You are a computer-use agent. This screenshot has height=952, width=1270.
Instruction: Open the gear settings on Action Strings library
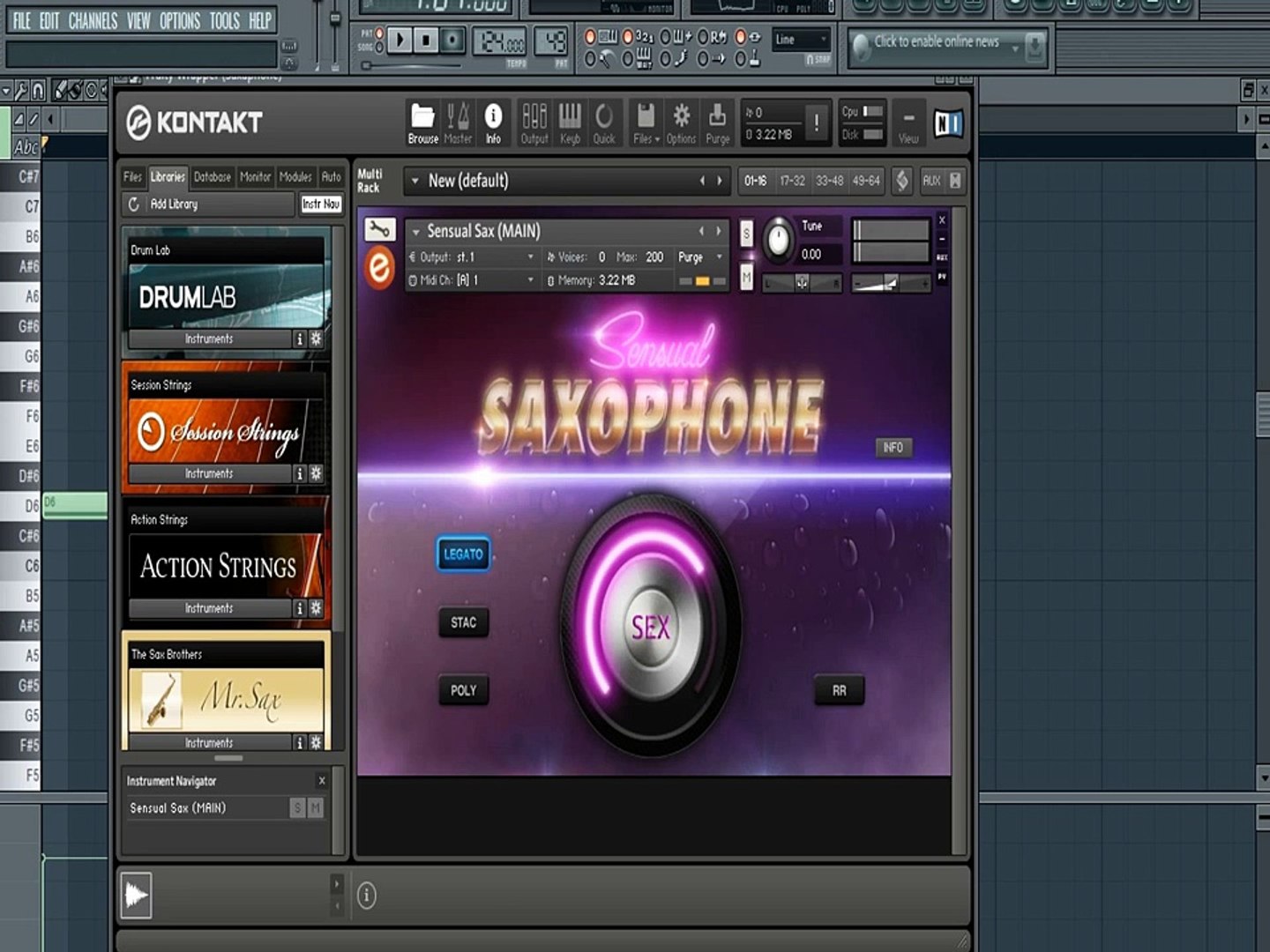click(x=316, y=608)
